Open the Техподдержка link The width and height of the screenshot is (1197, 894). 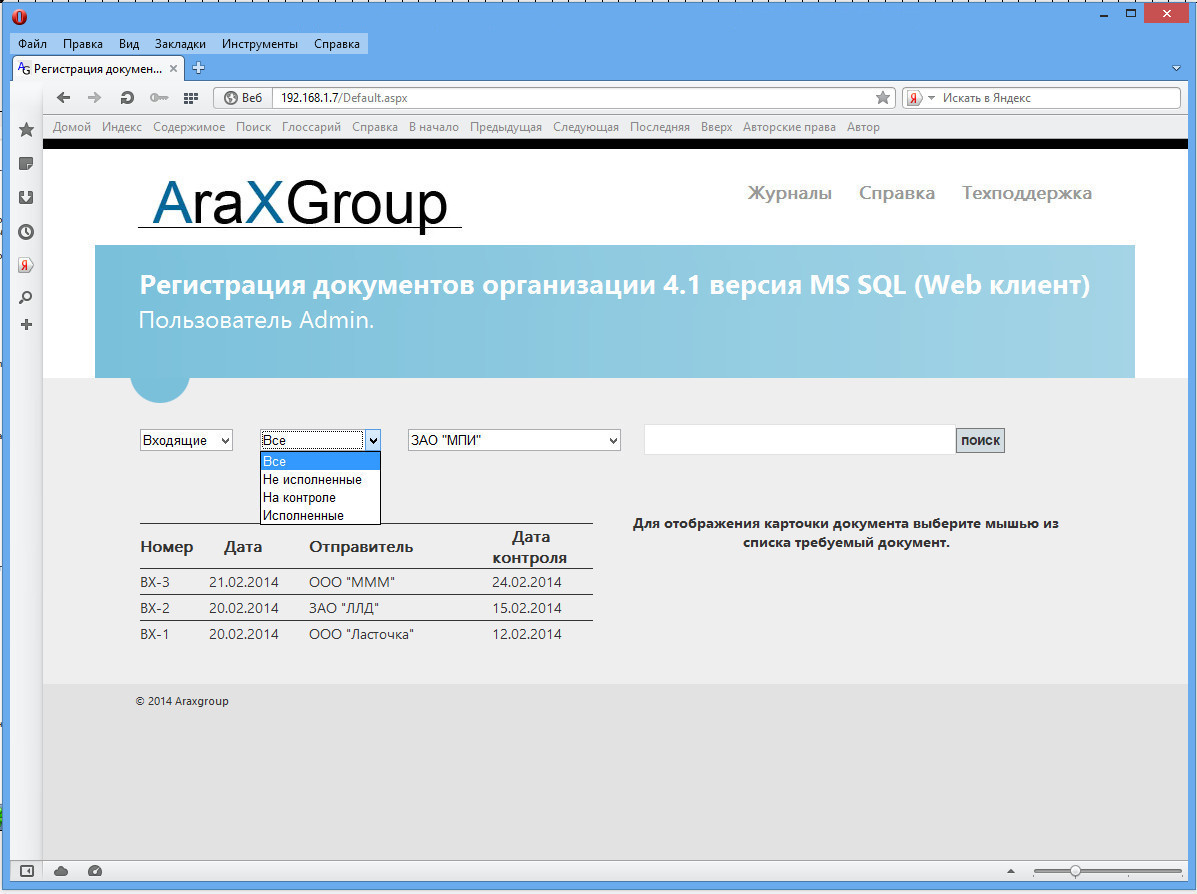pos(1027,193)
